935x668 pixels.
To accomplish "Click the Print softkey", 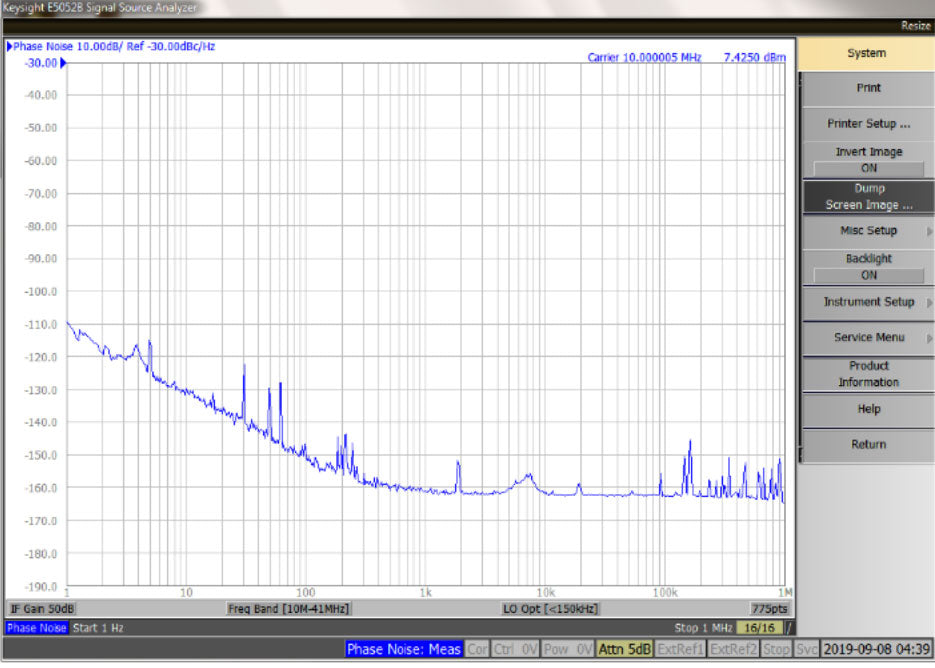I will click(x=868, y=88).
